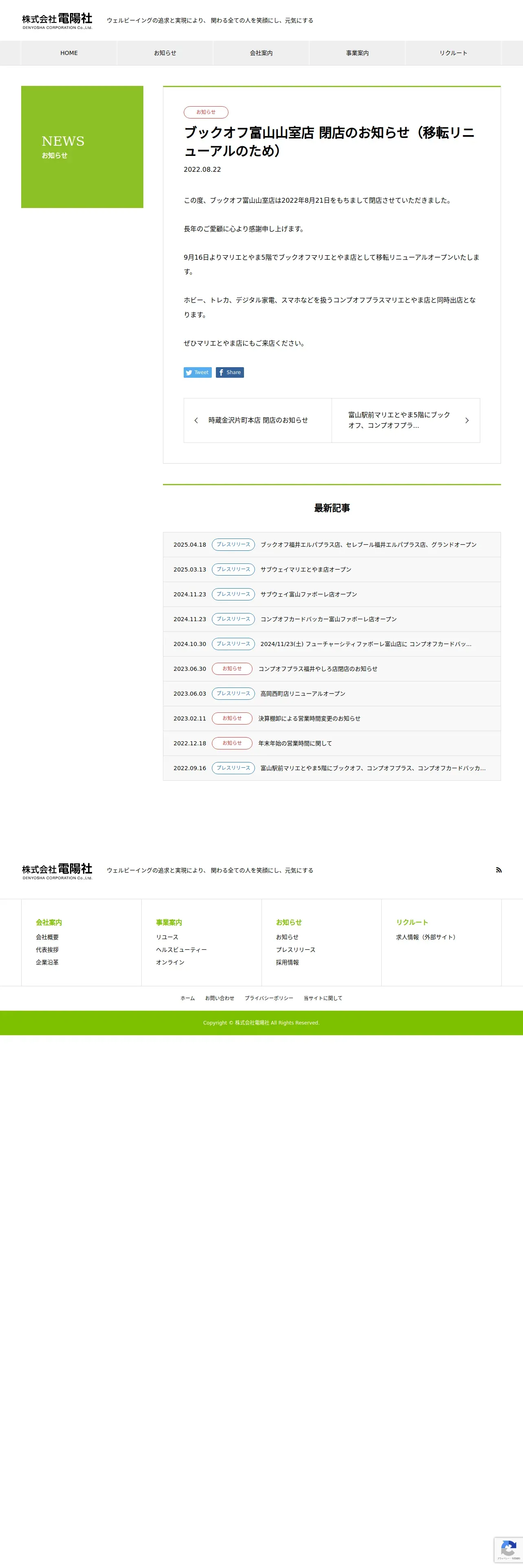Open article サブウェイマリエとやま店オープン

(x=305, y=570)
